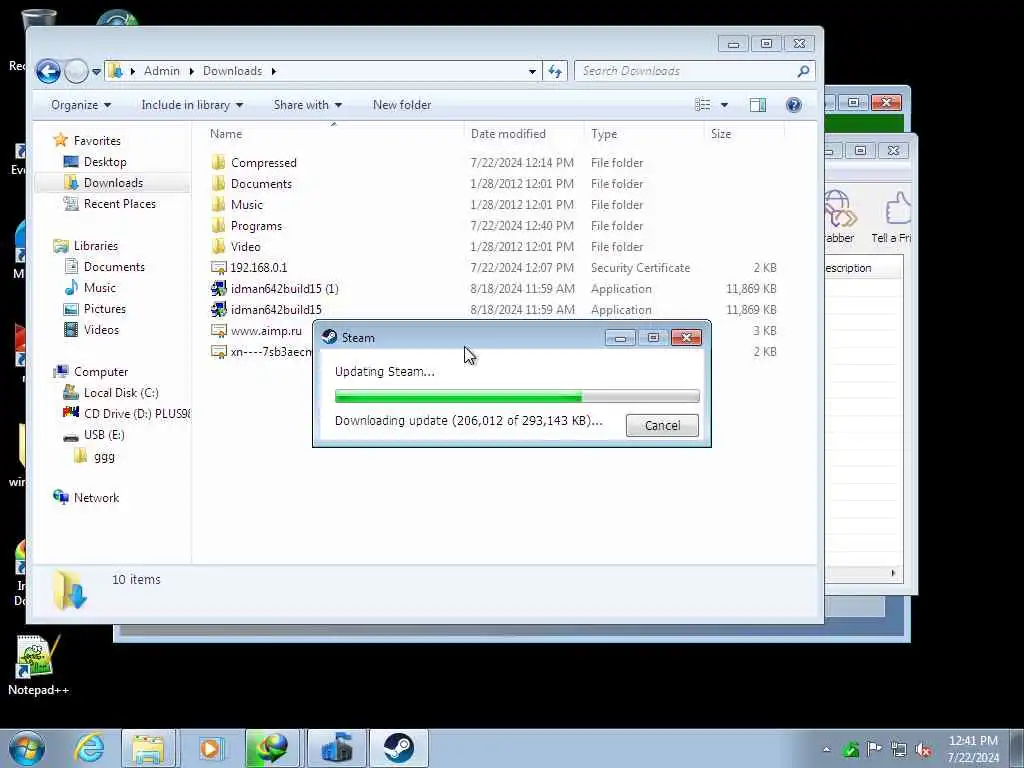Select Favorites in the navigation pane
Viewport: 1024px width, 768px height.
pos(97,140)
